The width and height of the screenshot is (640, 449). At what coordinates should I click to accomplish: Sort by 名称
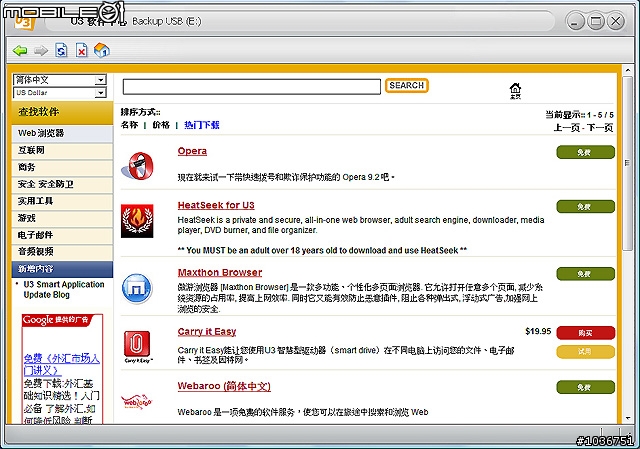(x=129, y=125)
